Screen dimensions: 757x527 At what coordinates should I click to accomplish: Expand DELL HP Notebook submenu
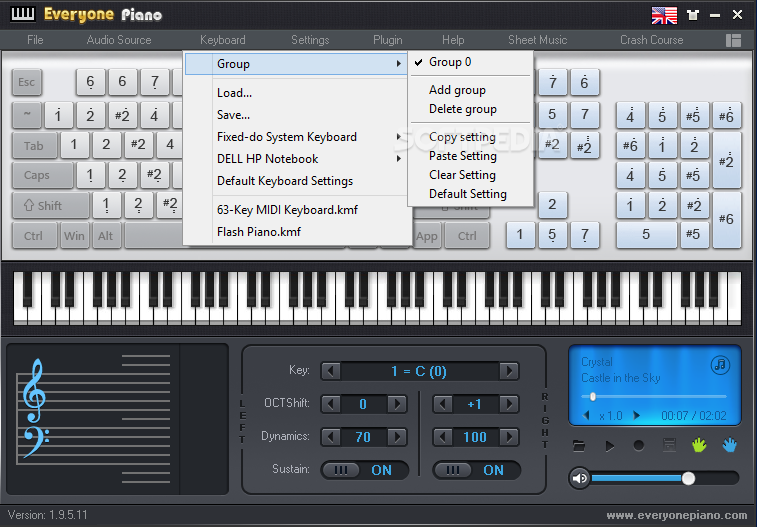(296, 159)
